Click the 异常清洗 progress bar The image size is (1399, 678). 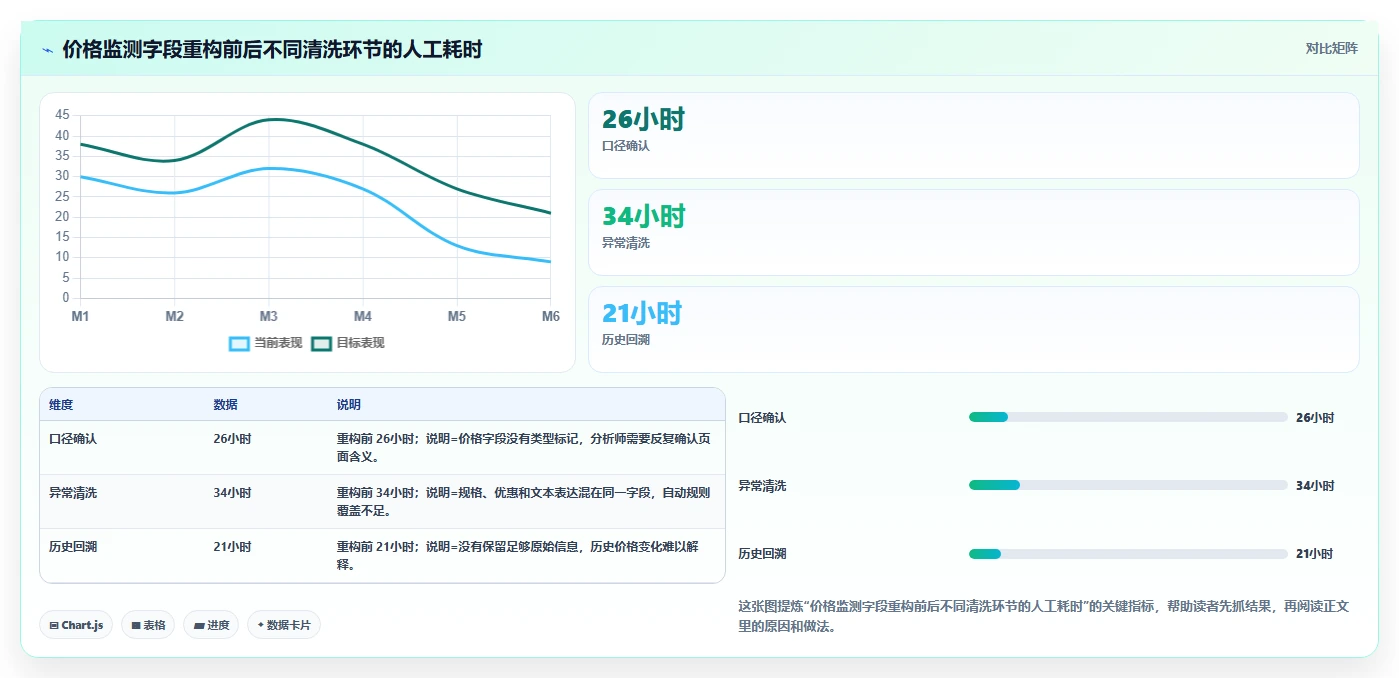click(x=1127, y=485)
